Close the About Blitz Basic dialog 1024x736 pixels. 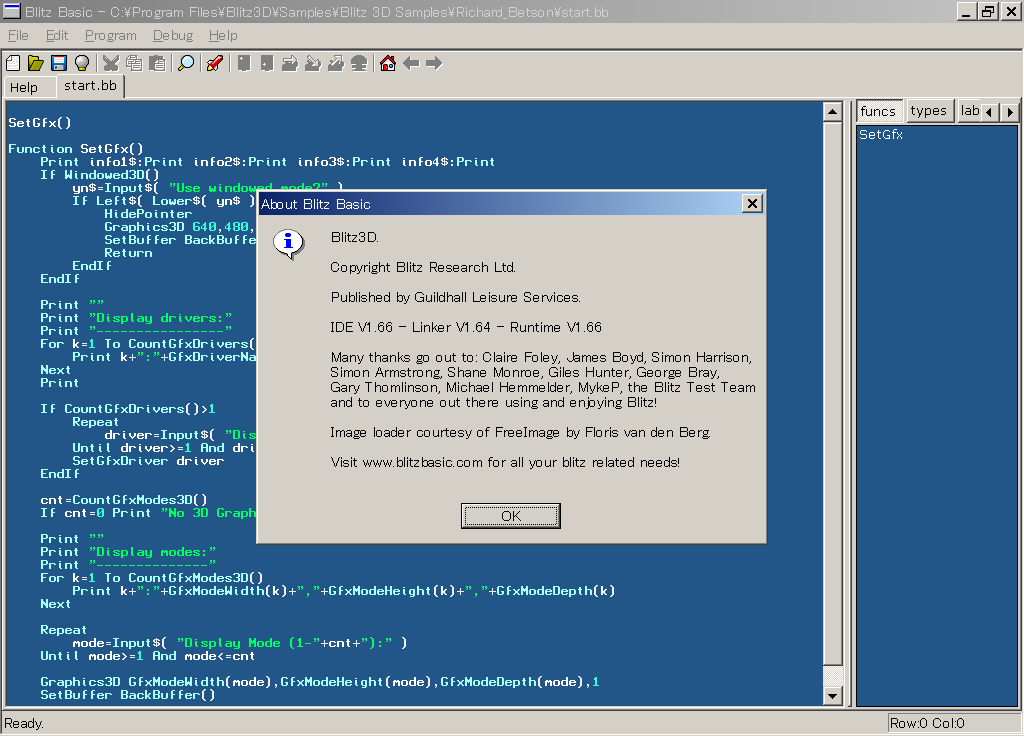point(752,204)
